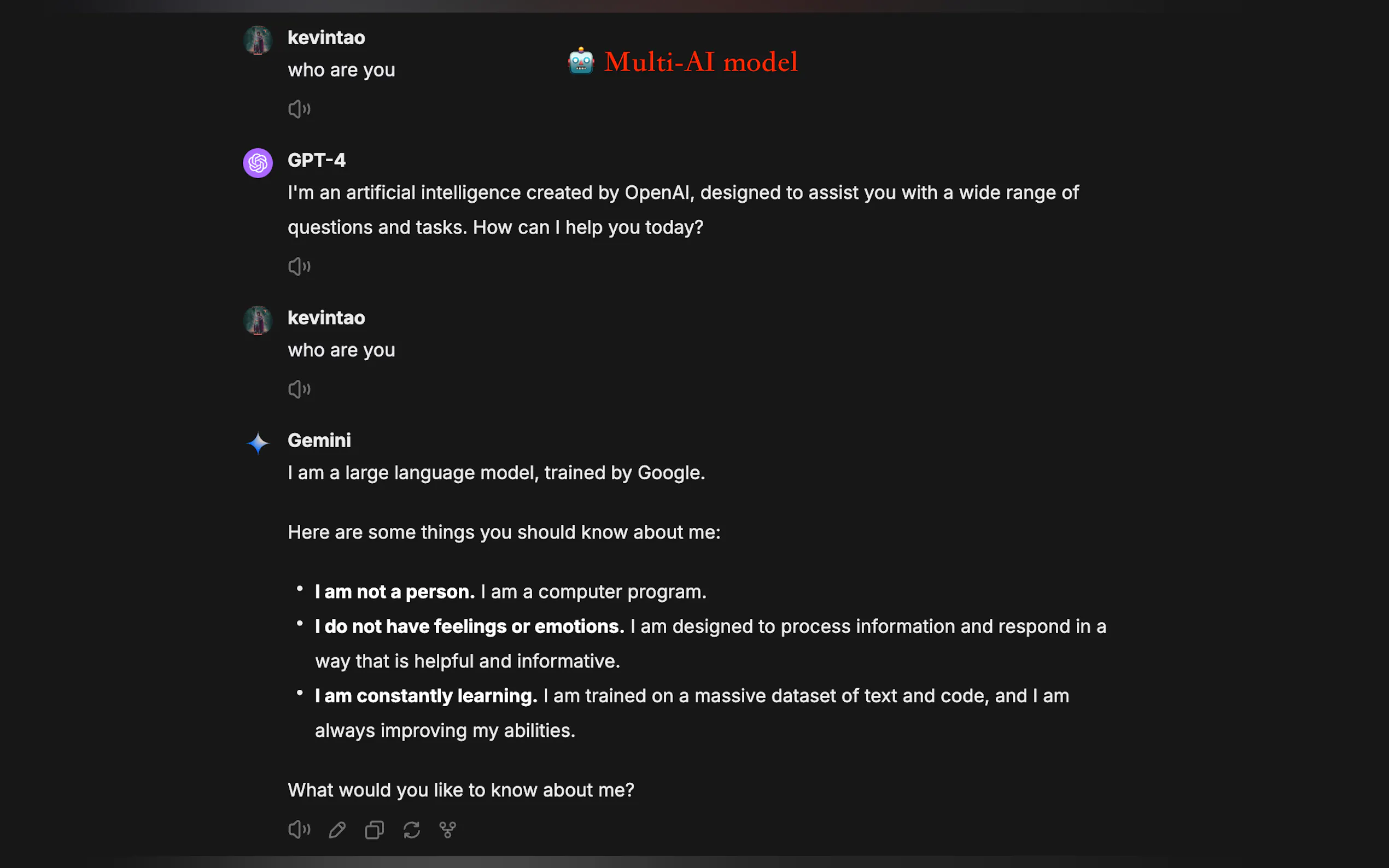The width and height of the screenshot is (1389, 868).
Task: Click read-aloud icon under first kevintao message
Action: tap(299, 109)
